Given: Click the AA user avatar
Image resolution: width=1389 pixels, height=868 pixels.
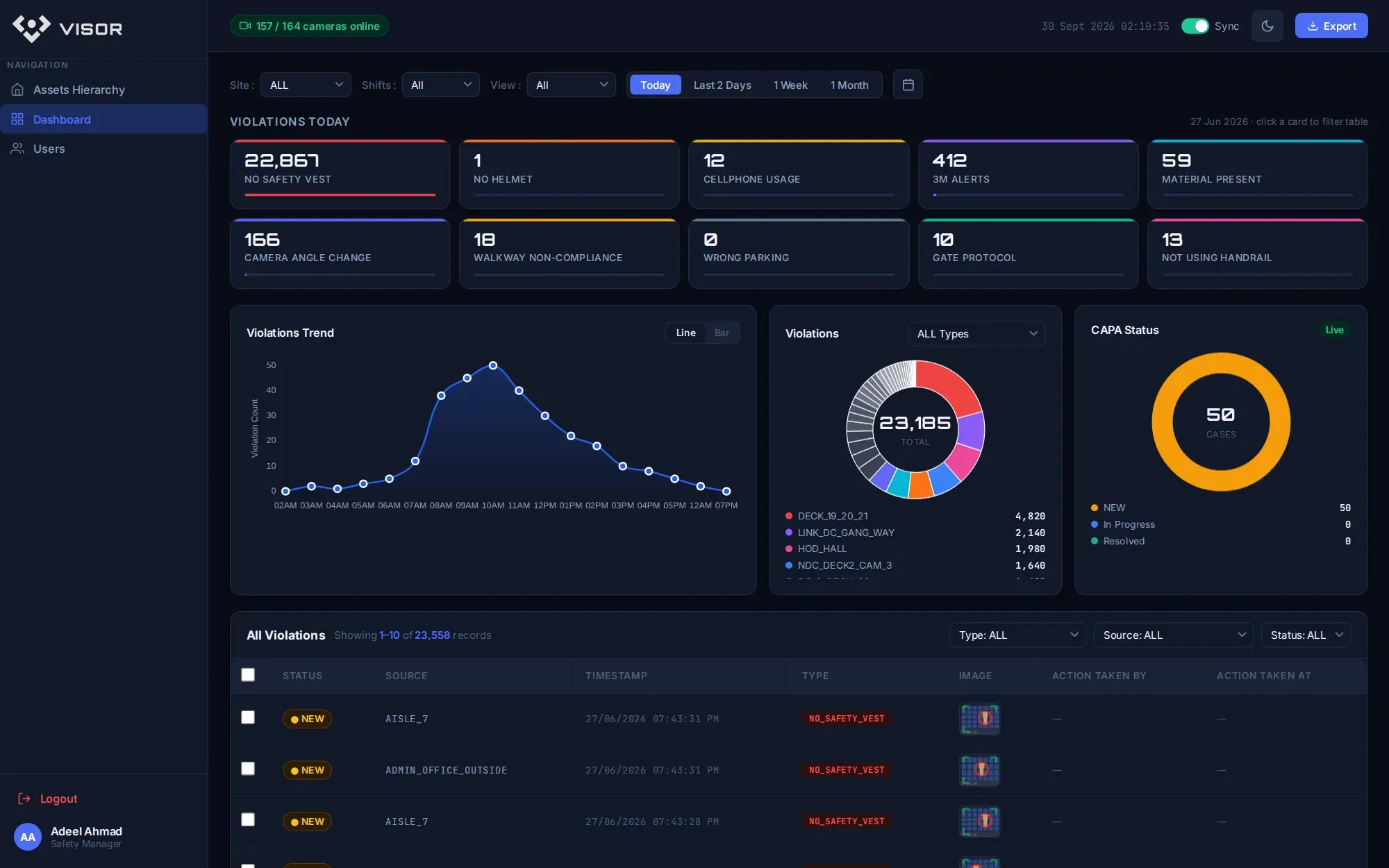Looking at the screenshot, I should click(28, 837).
